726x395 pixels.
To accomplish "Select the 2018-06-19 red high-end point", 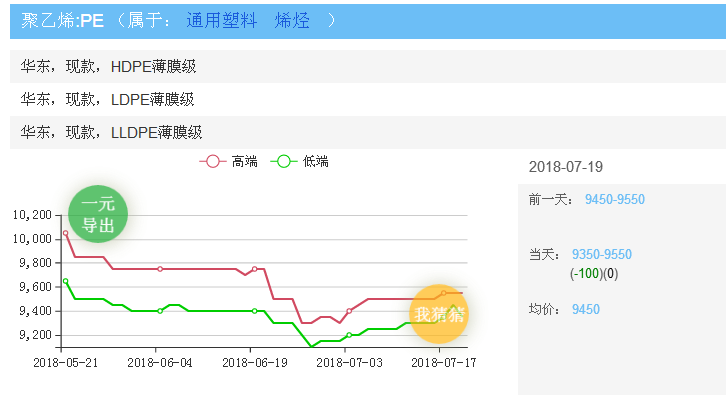I will (x=255, y=269).
